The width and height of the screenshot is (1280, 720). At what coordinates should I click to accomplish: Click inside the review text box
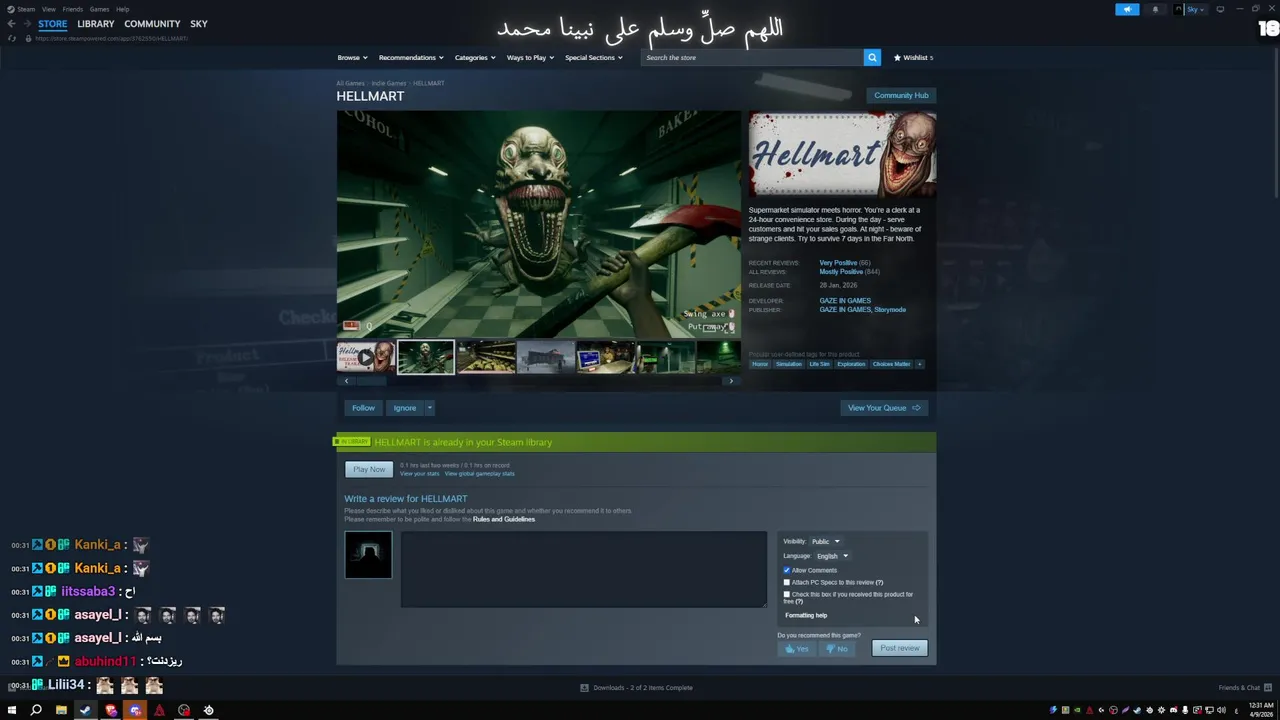584,570
